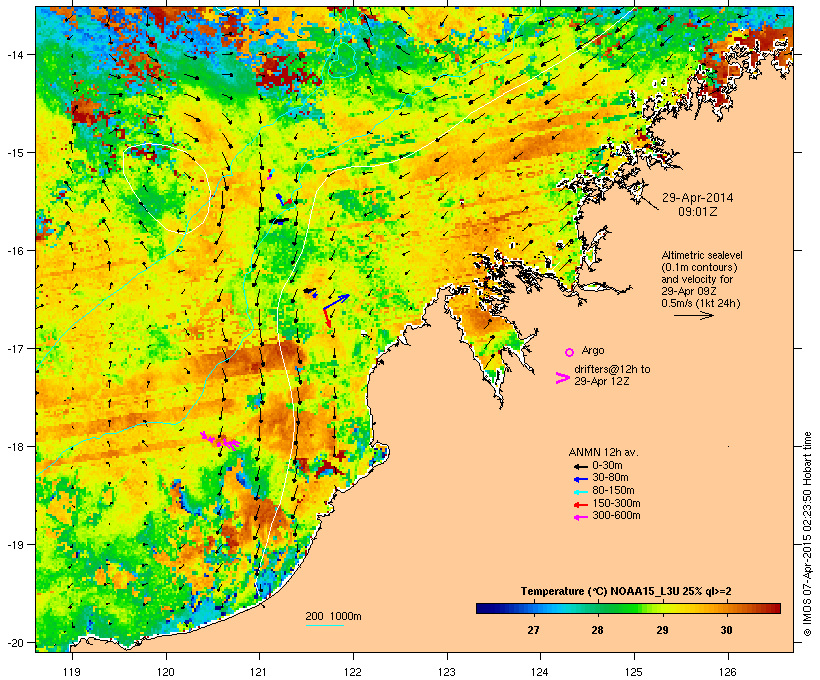Screen dimensions: 820x680
Task: Click the Argo legend label
Action: (593, 350)
